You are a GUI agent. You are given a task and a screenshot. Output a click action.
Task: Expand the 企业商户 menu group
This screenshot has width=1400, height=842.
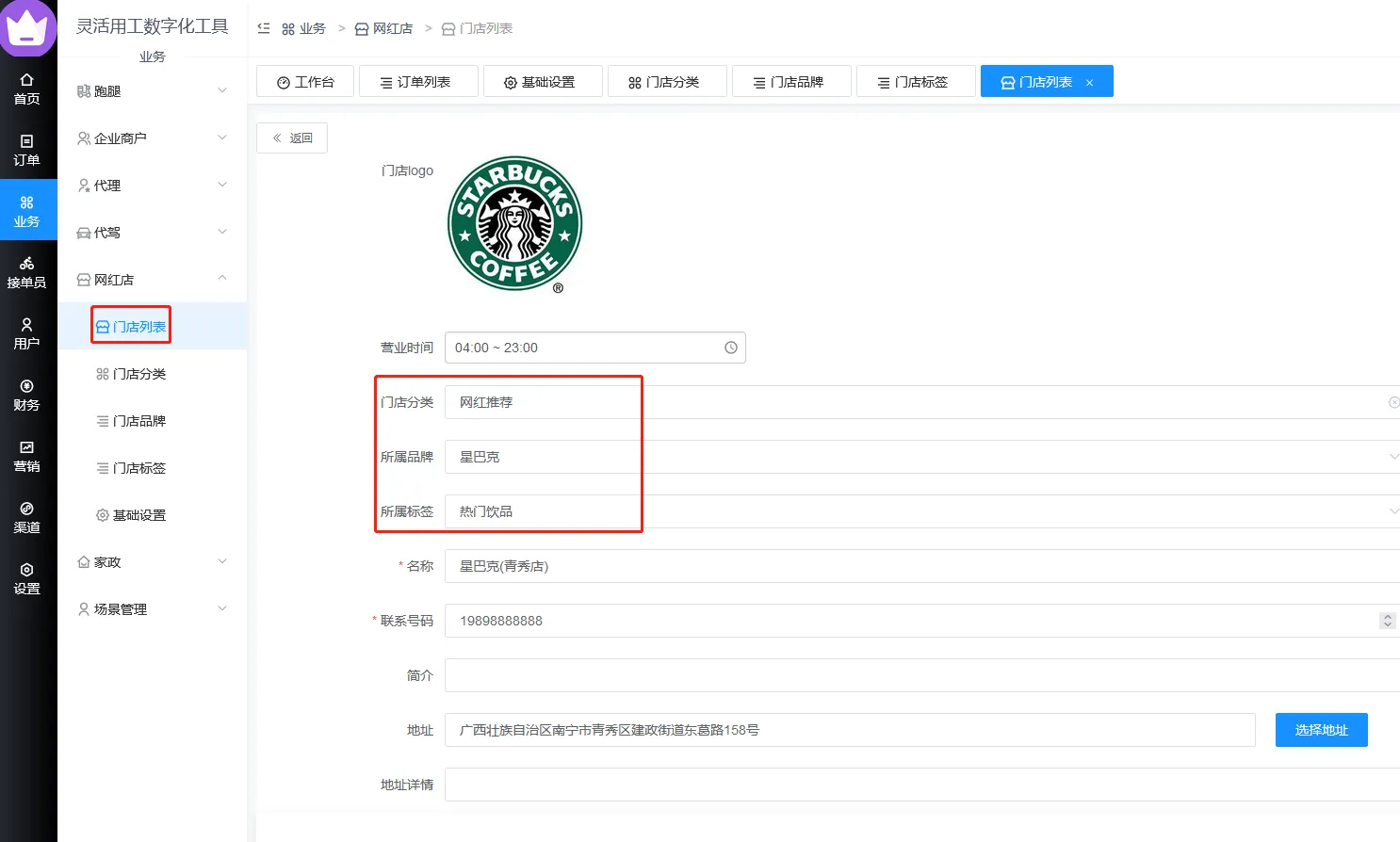[151, 138]
